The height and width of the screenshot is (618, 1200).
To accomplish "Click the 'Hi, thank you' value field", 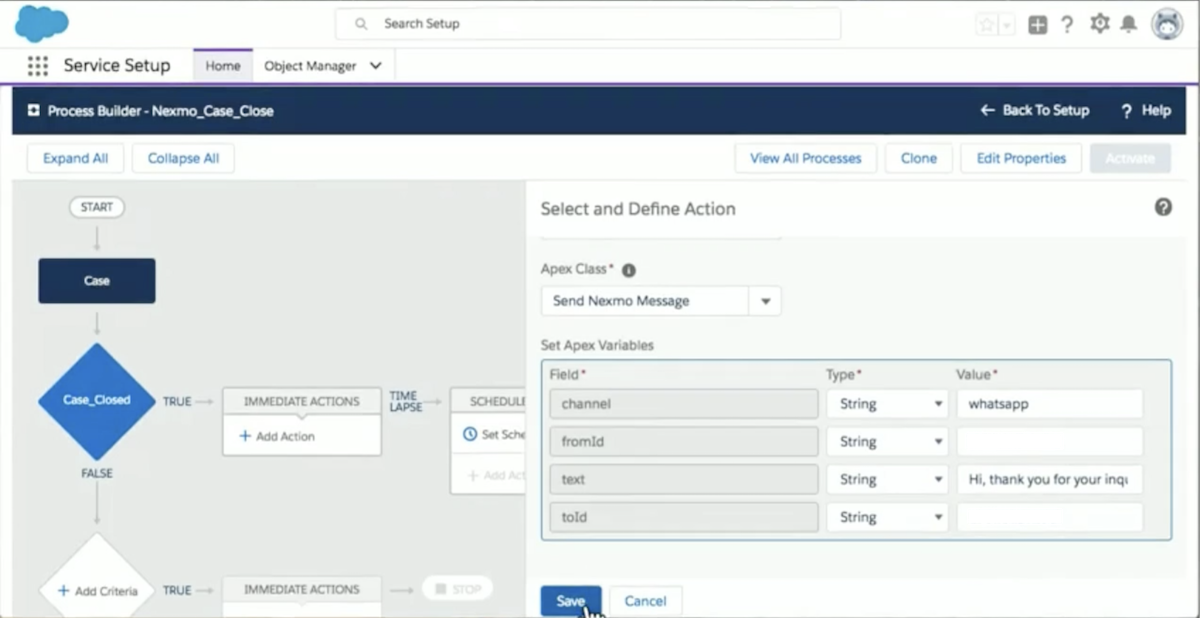I will pyautogui.click(x=1050, y=480).
